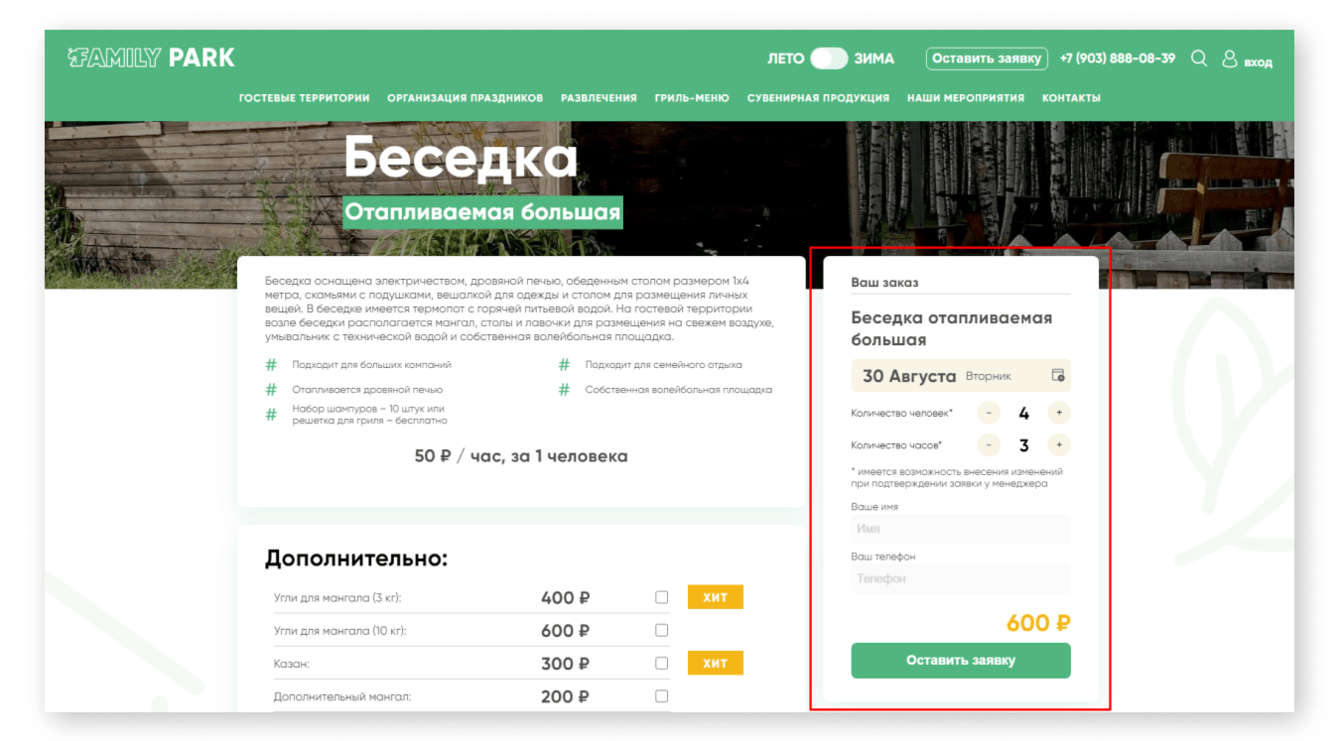Check the Дополнительный мангал box
The height and width of the screenshot is (741, 1340).
662,696
